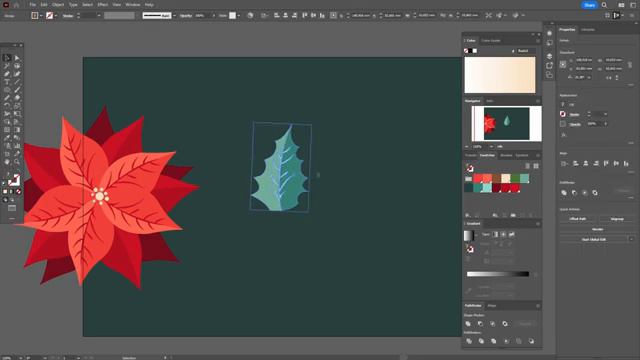The height and width of the screenshot is (360, 640).
Task: Click the Opacity value field in the control bar
Action: [201, 16]
